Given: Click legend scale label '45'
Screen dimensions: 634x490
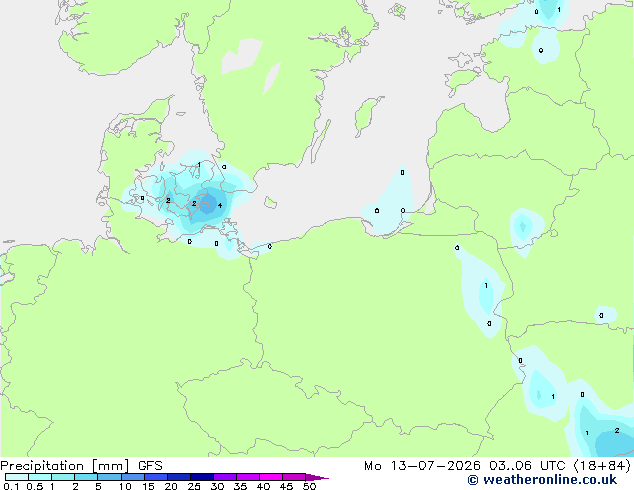Looking at the screenshot, I should point(286,486).
